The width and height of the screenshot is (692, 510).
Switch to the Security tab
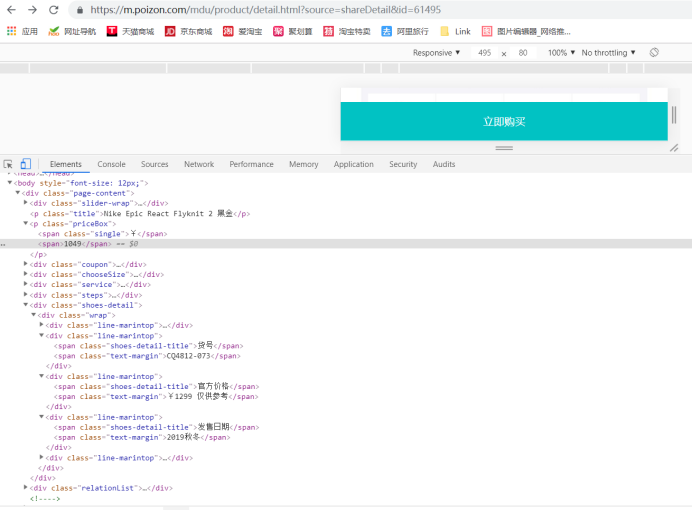tap(403, 164)
